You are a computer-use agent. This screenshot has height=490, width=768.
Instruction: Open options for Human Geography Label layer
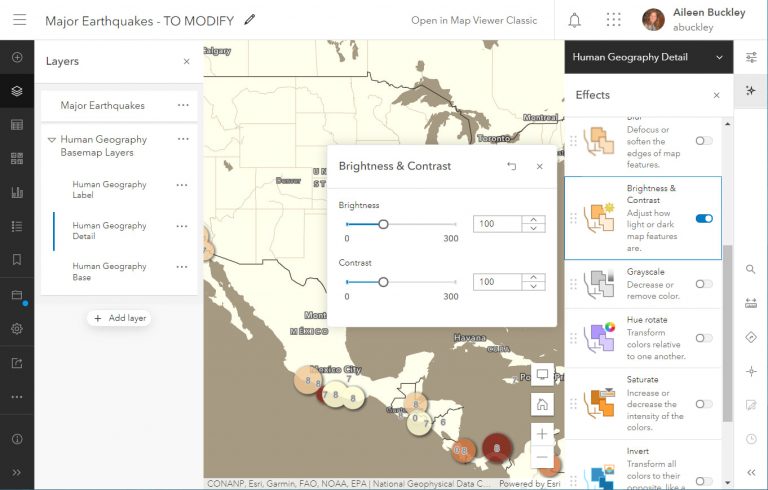pyautogui.click(x=182, y=185)
